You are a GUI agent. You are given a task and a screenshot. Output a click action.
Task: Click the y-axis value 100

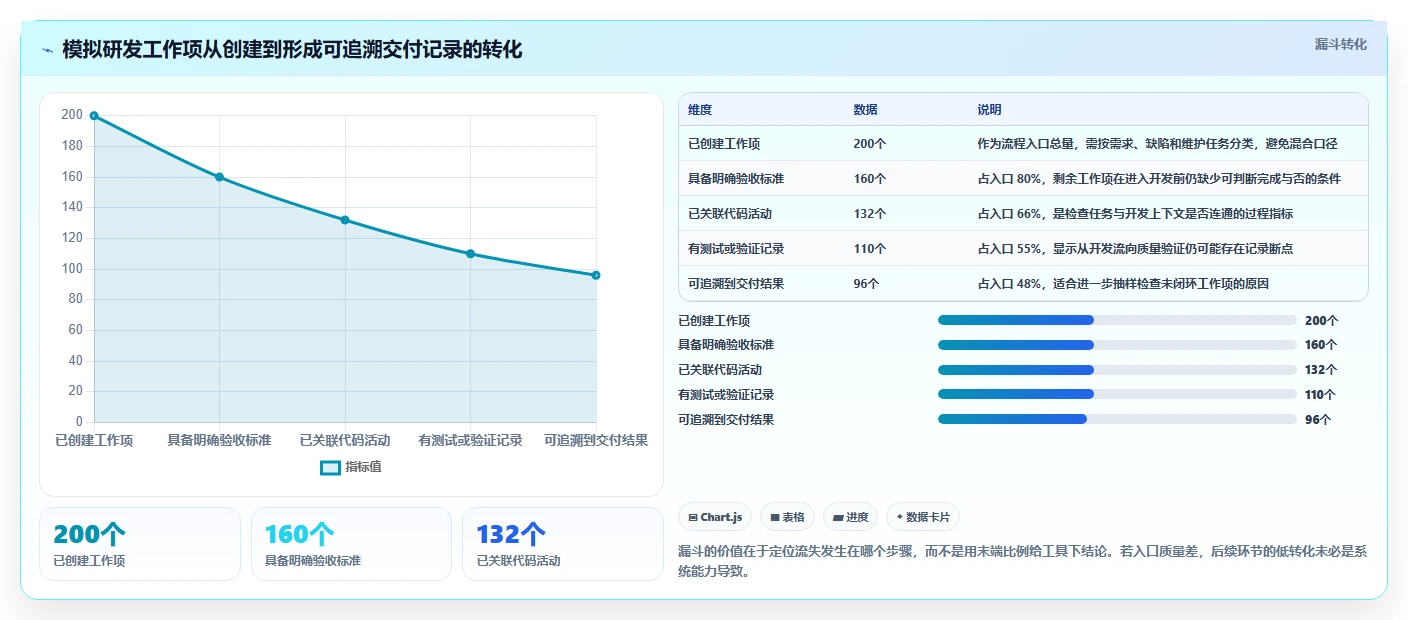[x=72, y=269]
